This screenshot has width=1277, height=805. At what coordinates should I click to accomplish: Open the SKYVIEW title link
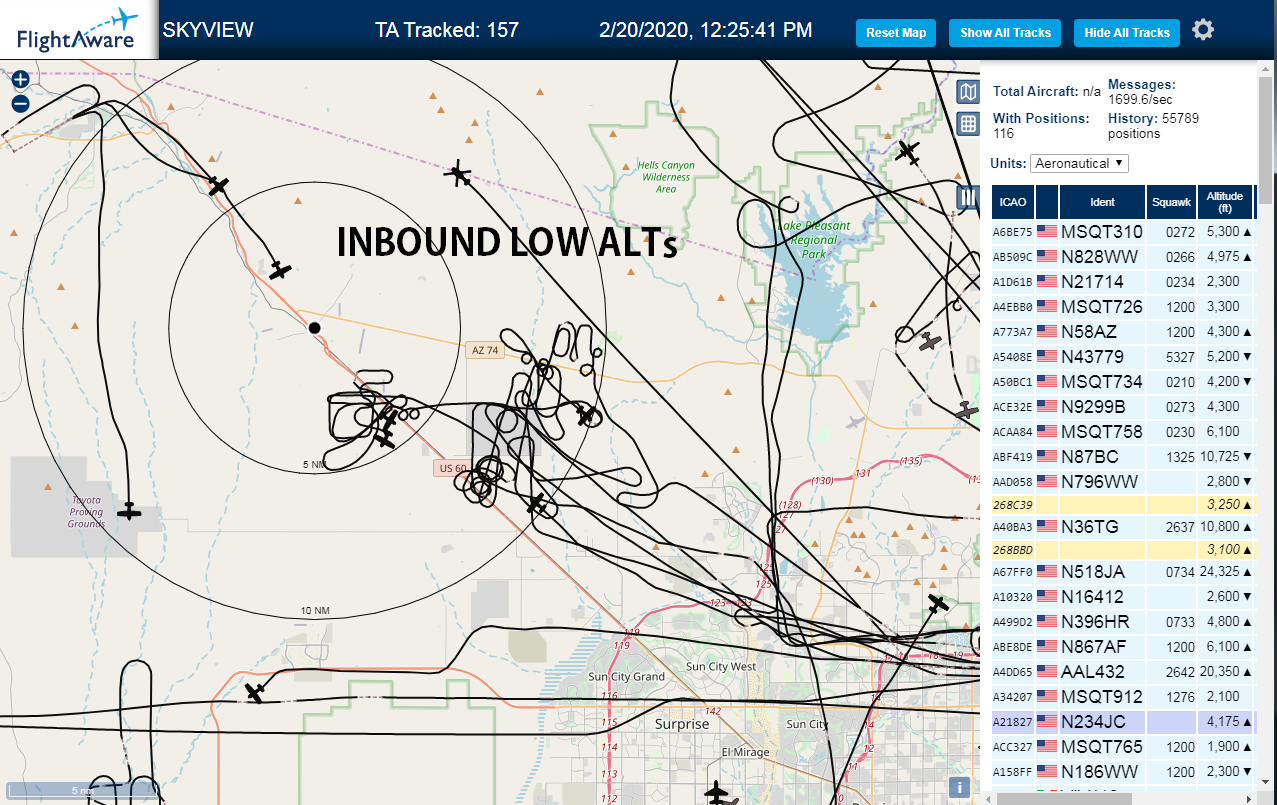pyautogui.click(x=208, y=30)
